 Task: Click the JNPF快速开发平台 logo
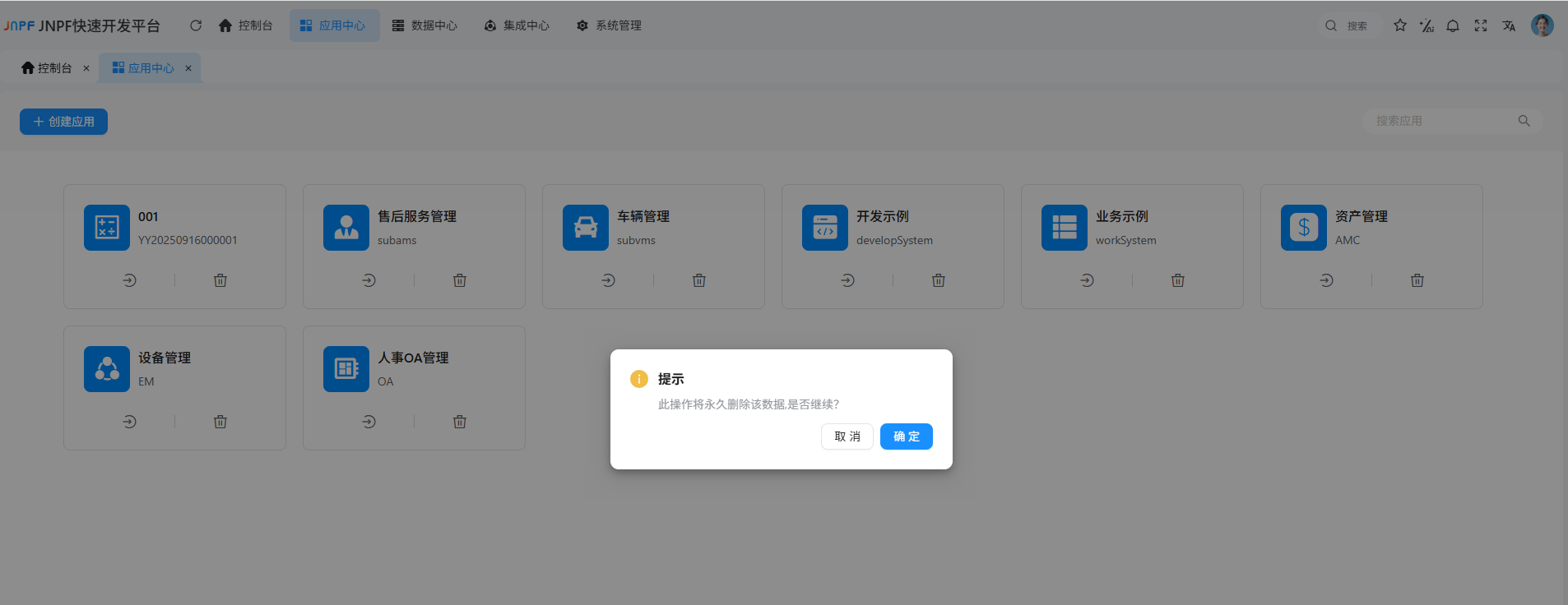point(81,25)
